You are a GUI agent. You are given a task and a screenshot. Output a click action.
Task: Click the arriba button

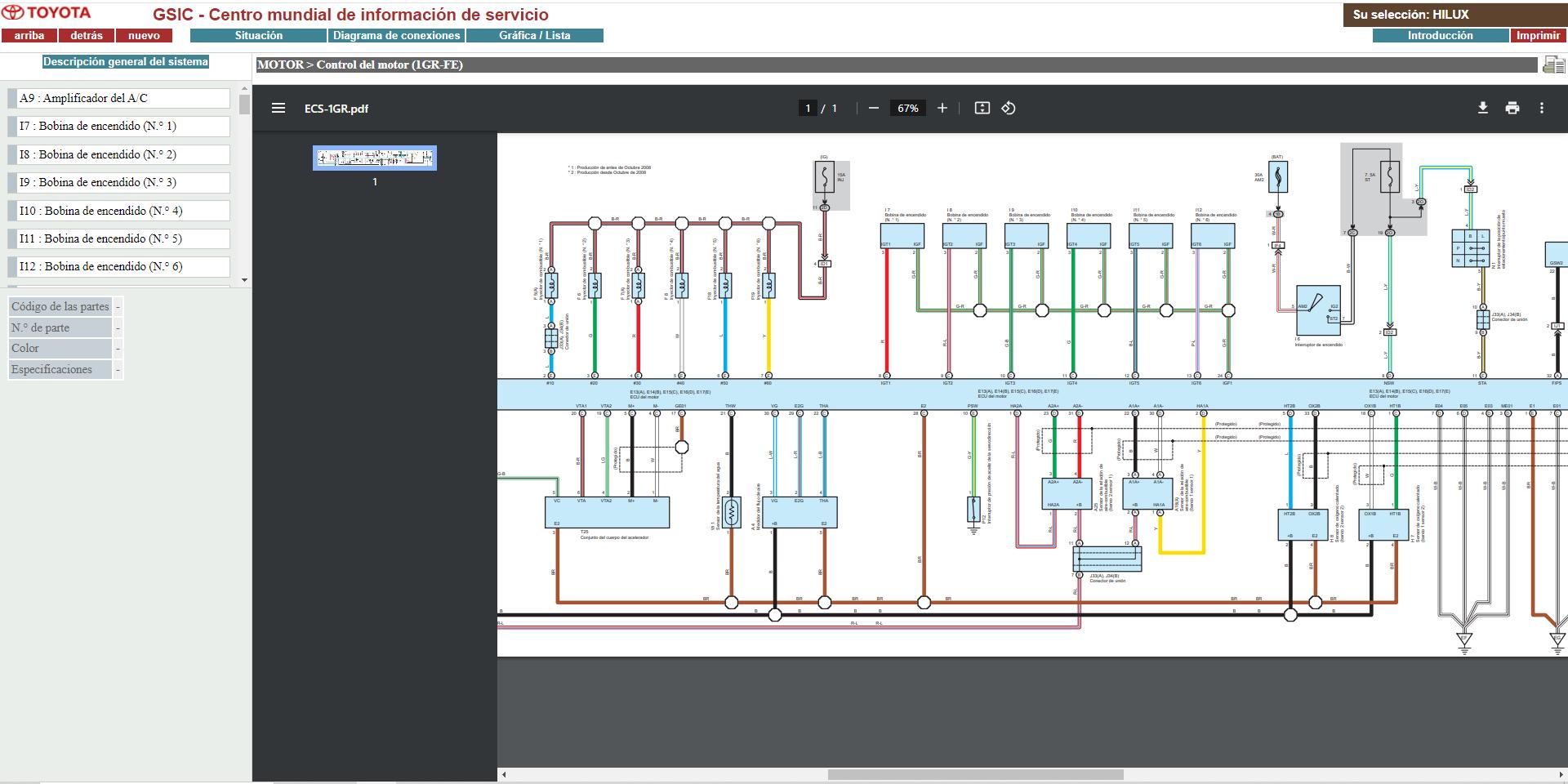click(x=29, y=36)
